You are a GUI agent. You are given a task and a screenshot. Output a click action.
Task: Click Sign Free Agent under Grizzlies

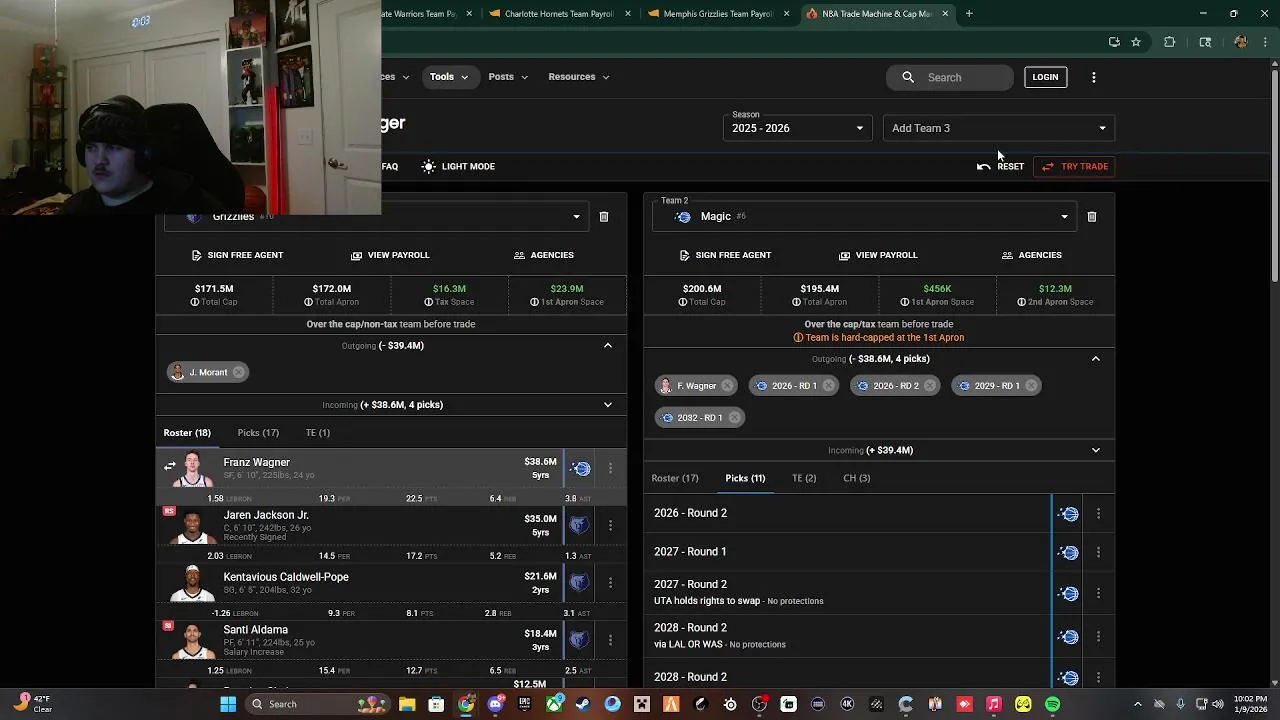[x=237, y=255]
